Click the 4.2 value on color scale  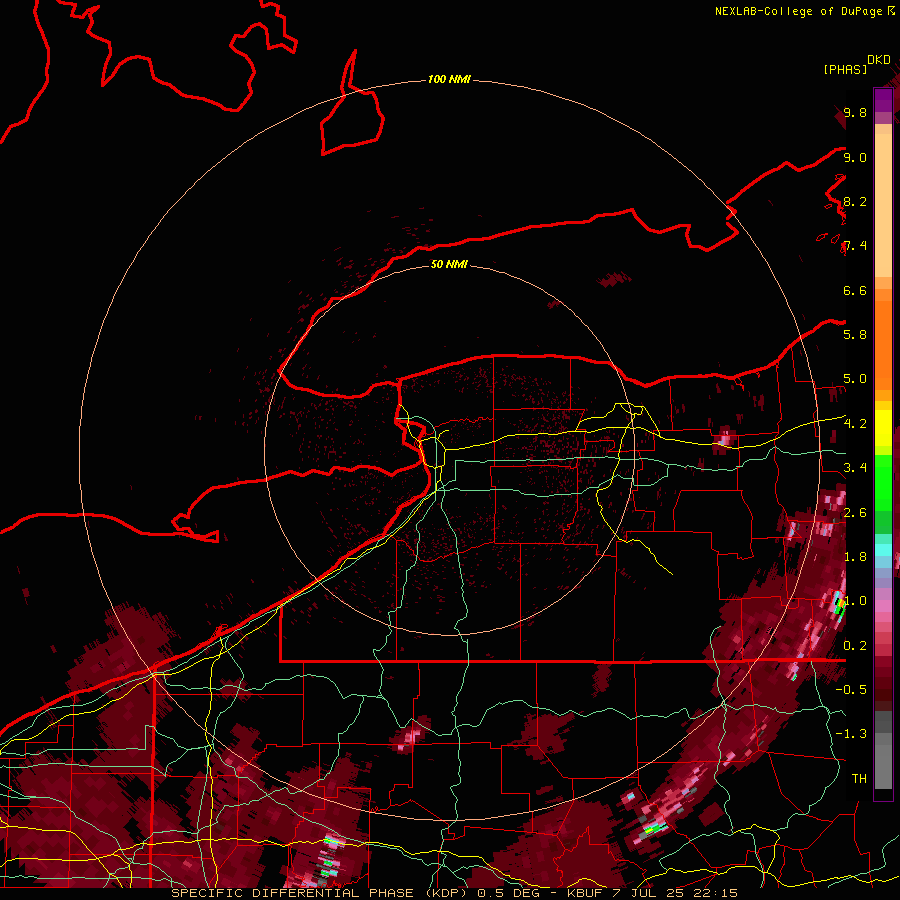pos(855,424)
